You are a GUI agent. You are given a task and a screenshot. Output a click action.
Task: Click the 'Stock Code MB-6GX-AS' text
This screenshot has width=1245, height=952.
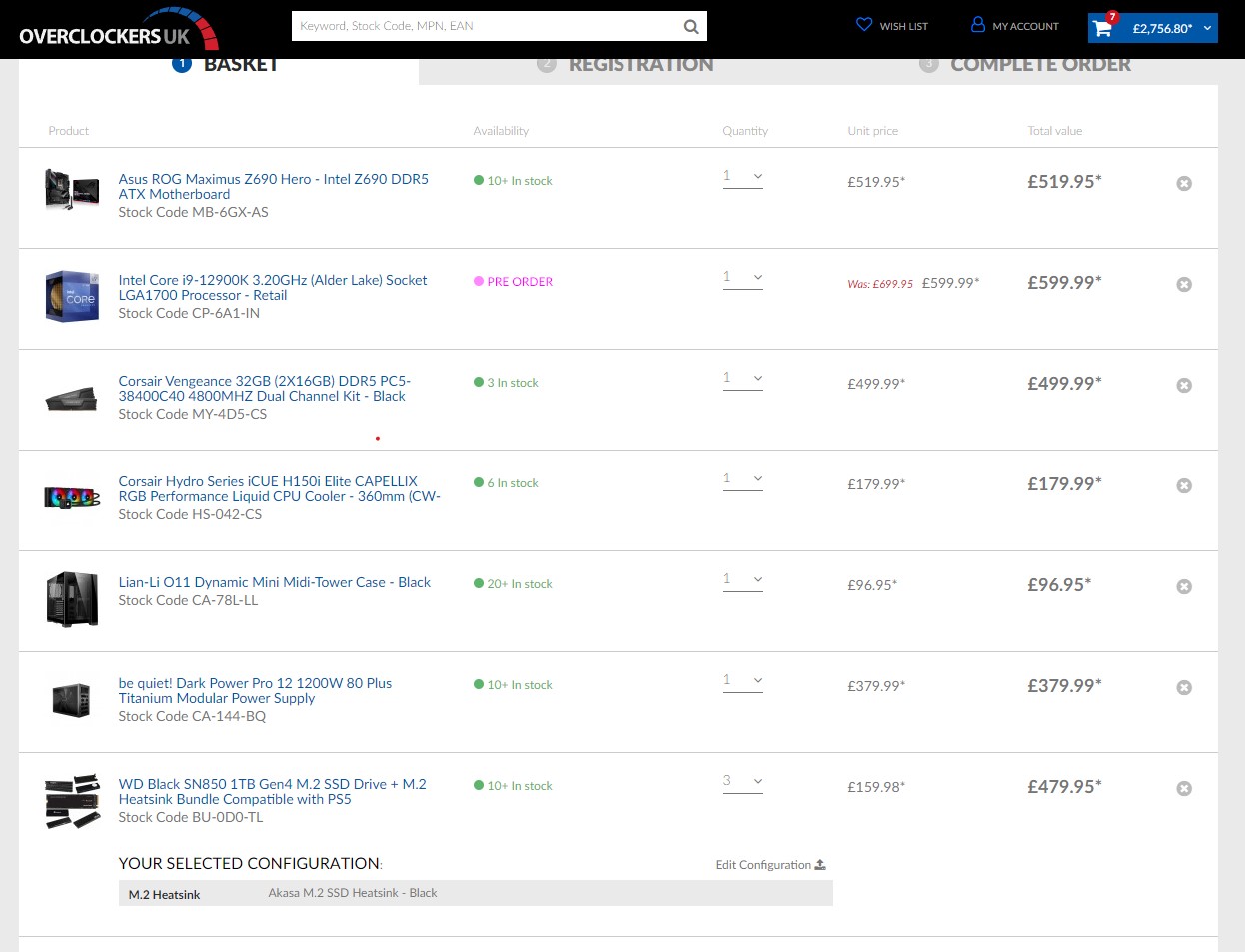(194, 212)
